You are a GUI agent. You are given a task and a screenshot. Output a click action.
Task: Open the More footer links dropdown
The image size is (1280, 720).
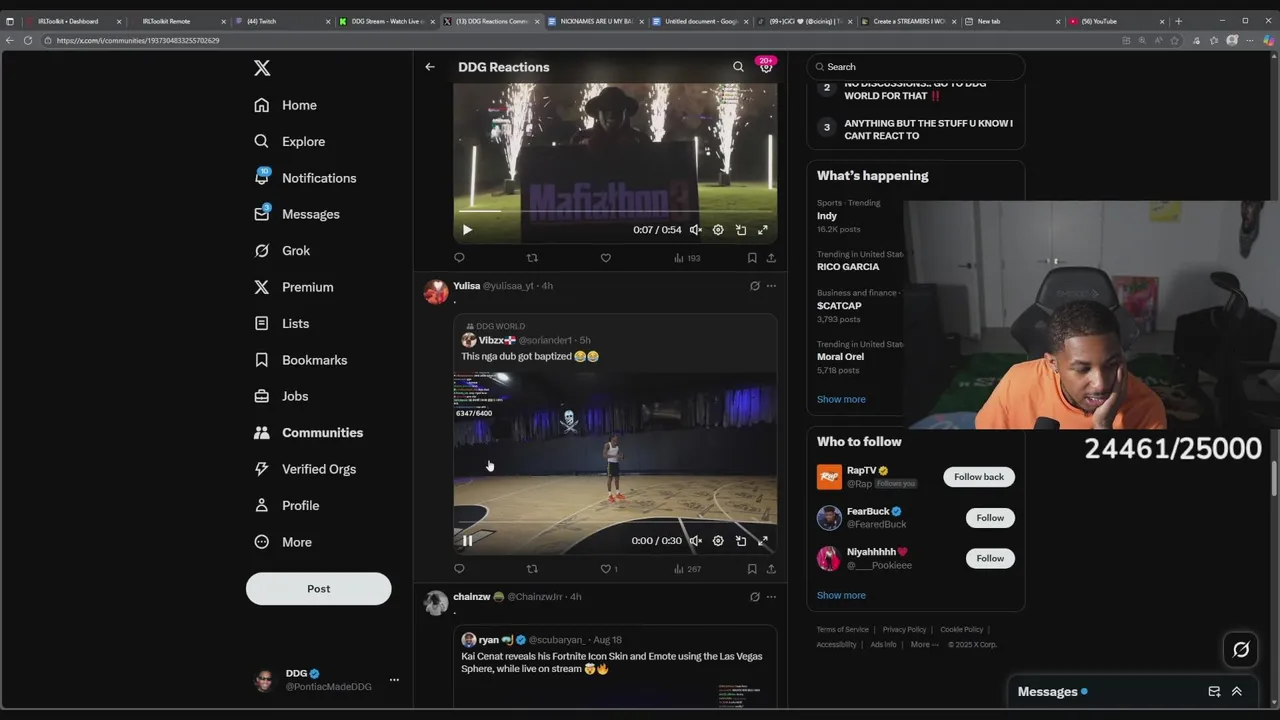point(924,645)
